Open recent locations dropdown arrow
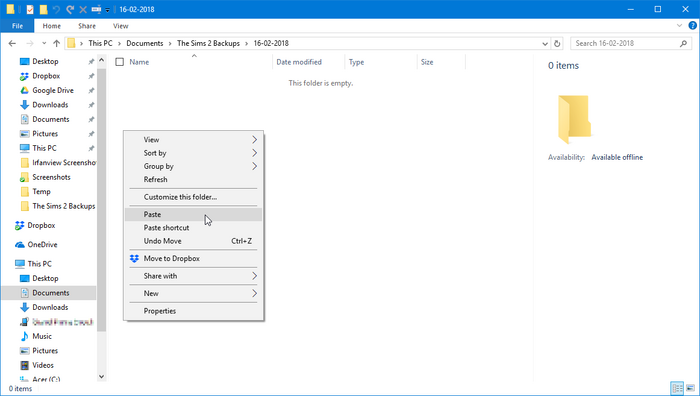Screen dimensions: 700x396 [x=44, y=43]
